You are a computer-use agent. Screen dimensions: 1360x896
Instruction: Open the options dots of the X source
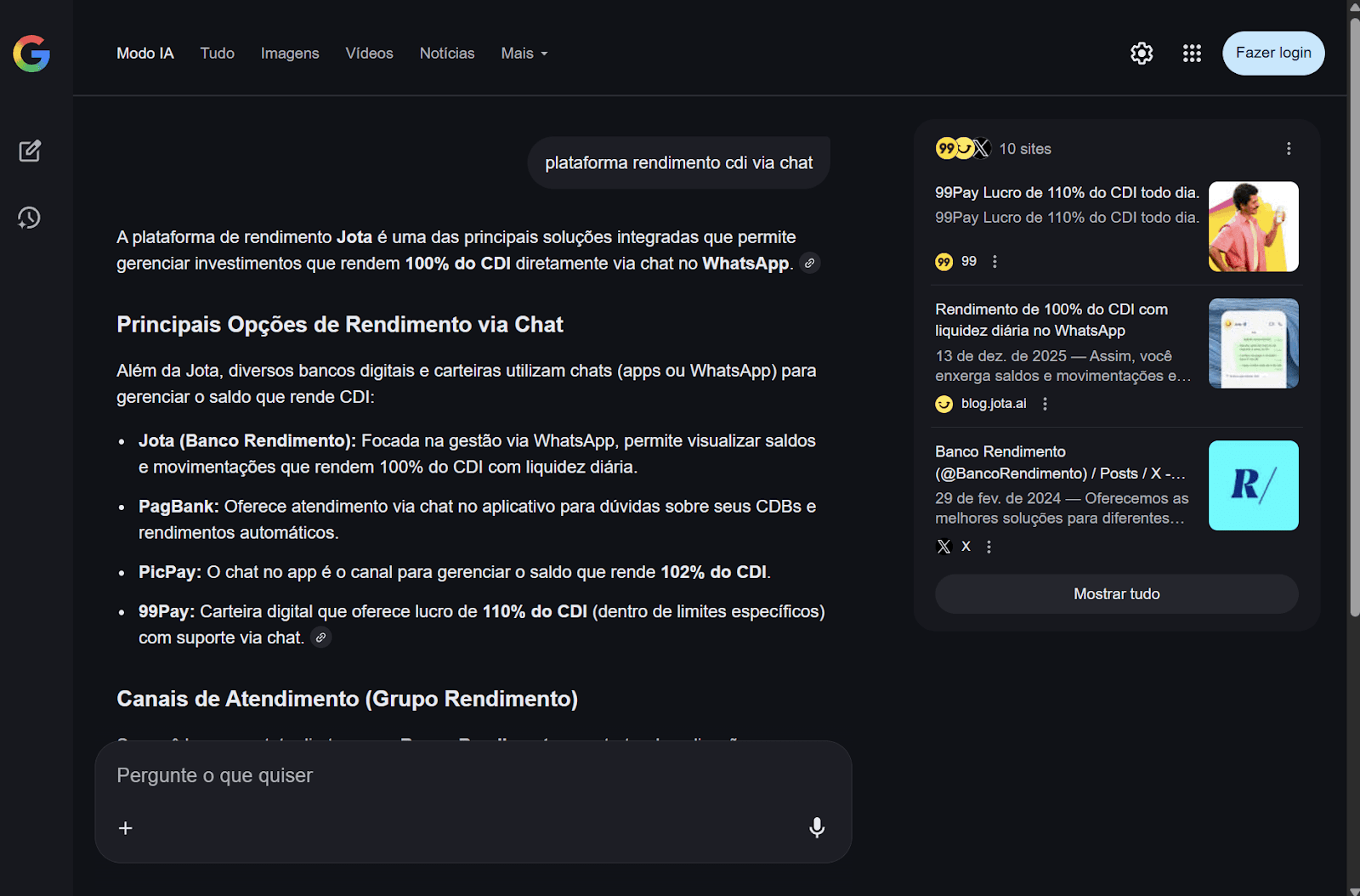(x=989, y=547)
